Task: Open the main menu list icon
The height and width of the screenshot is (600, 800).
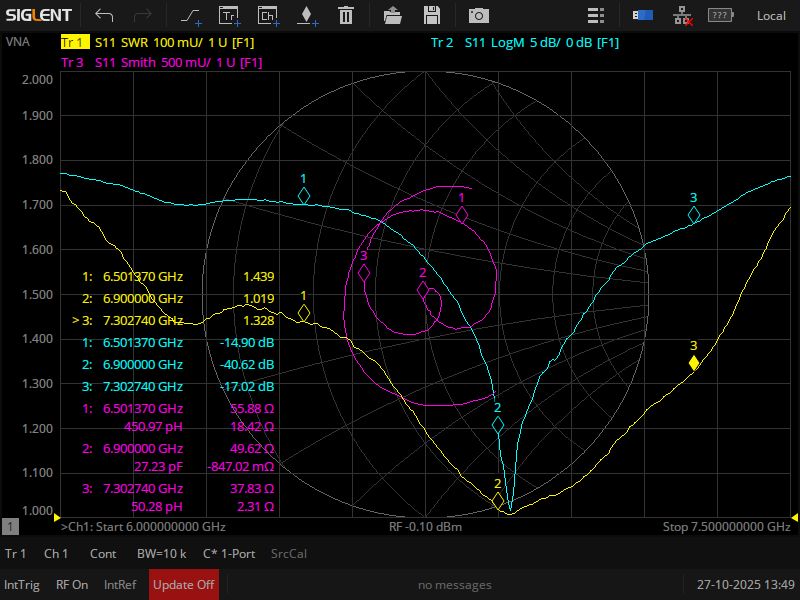Action: pos(596,15)
